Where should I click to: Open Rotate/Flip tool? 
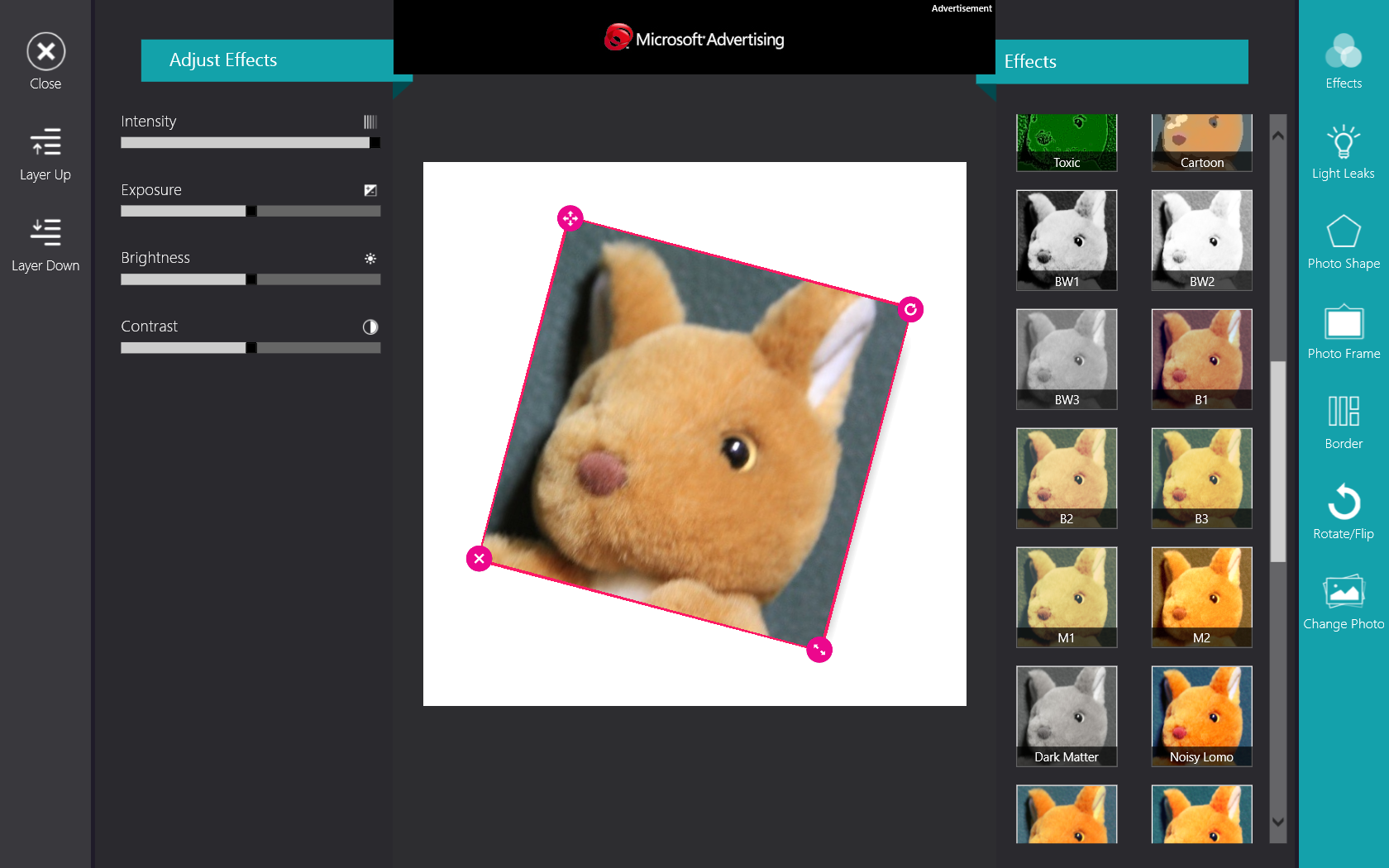[1344, 501]
